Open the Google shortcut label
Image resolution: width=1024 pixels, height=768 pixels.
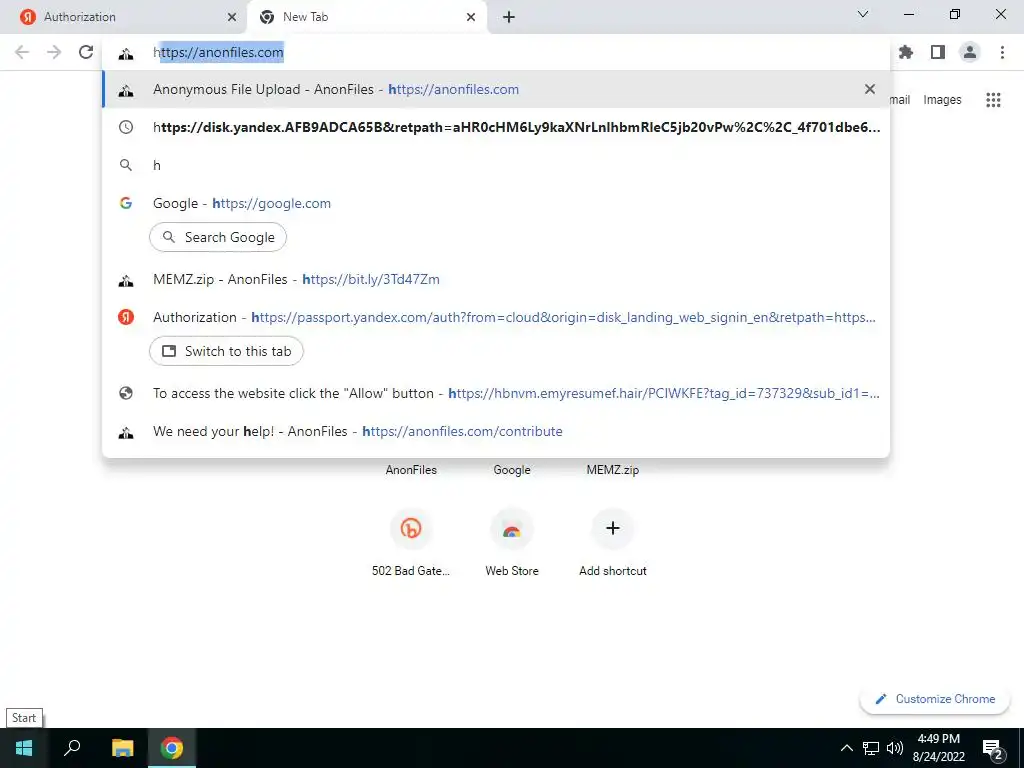[511, 470]
